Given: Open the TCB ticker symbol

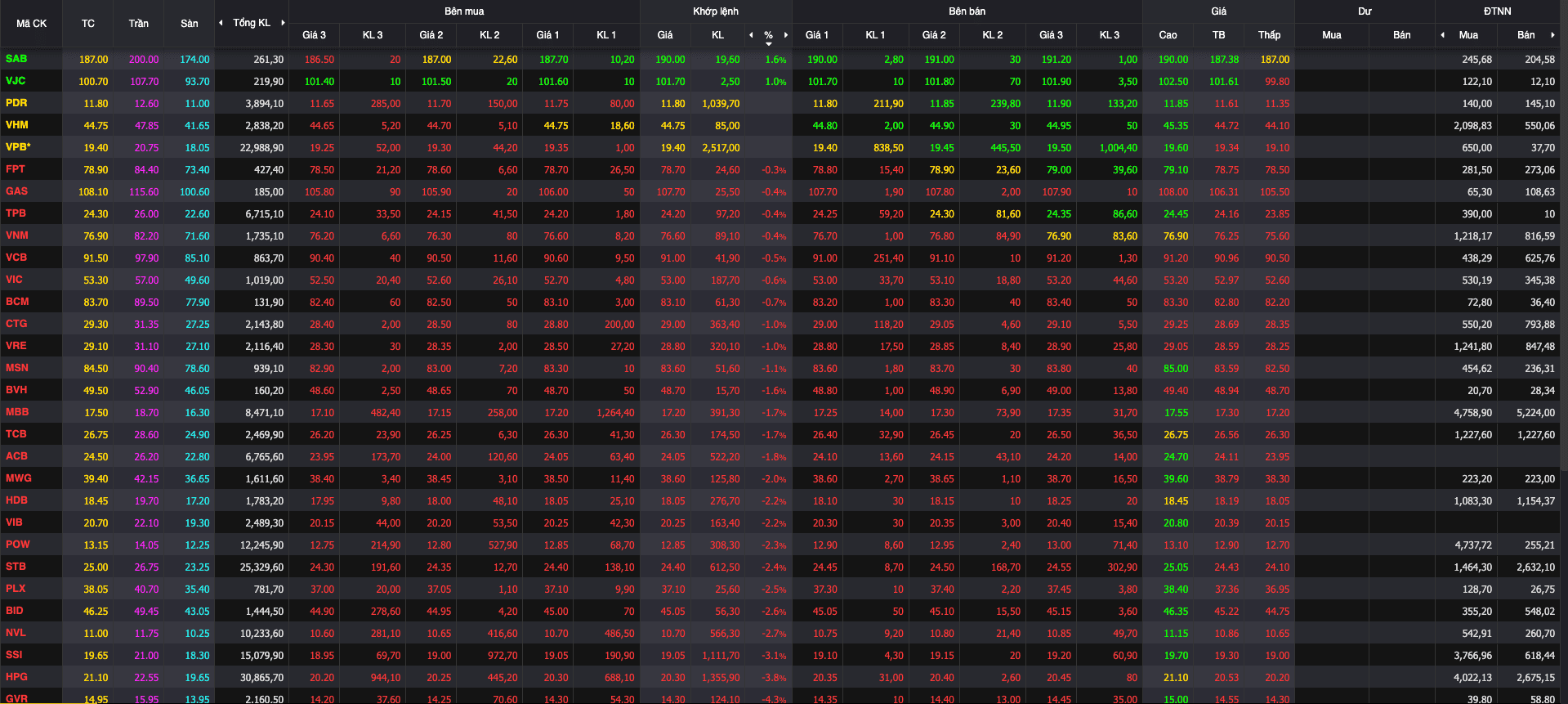Looking at the screenshot, I should click(16, 434).
